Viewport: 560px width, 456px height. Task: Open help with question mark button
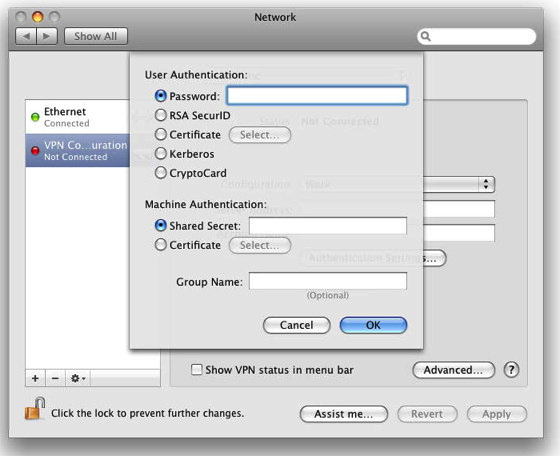click(511, 370)
